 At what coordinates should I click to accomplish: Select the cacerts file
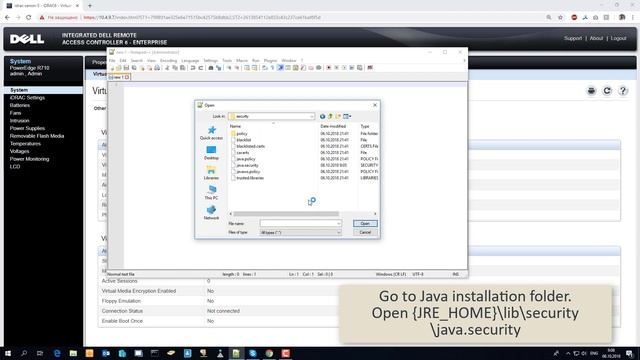pos(240,153)
